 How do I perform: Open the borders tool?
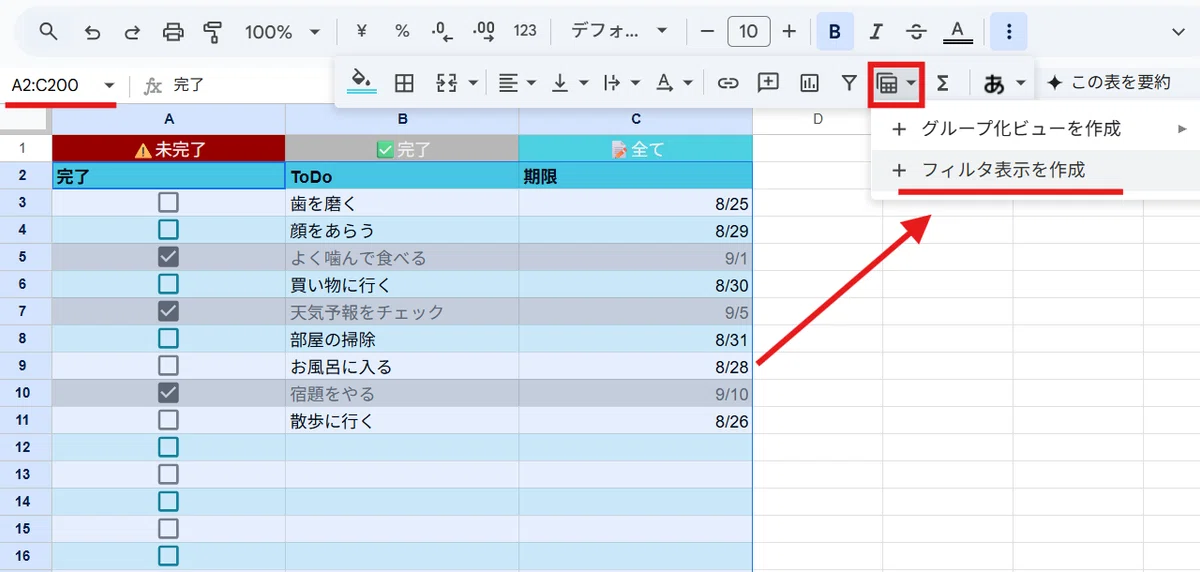404,83
